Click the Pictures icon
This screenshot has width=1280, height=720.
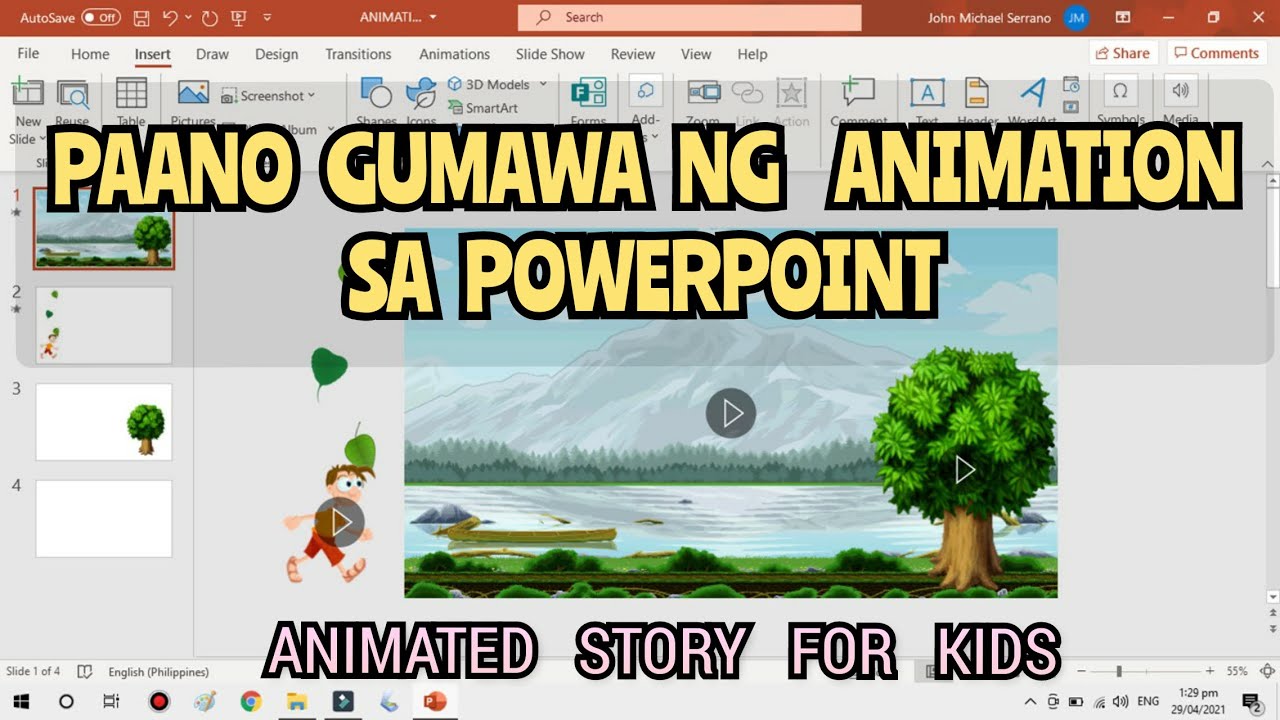193,93
